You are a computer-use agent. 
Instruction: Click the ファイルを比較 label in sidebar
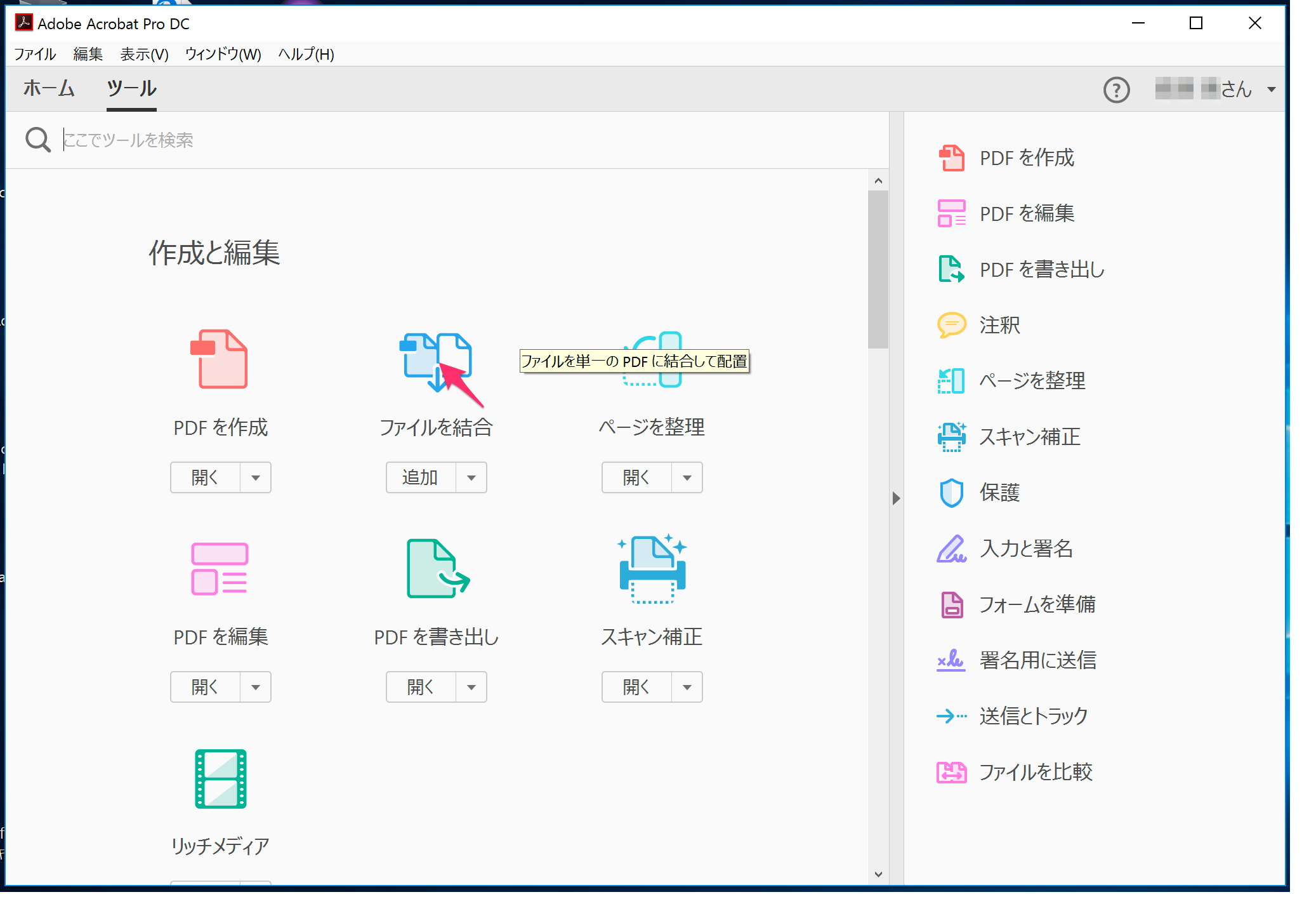click(x=1036, y=772)
